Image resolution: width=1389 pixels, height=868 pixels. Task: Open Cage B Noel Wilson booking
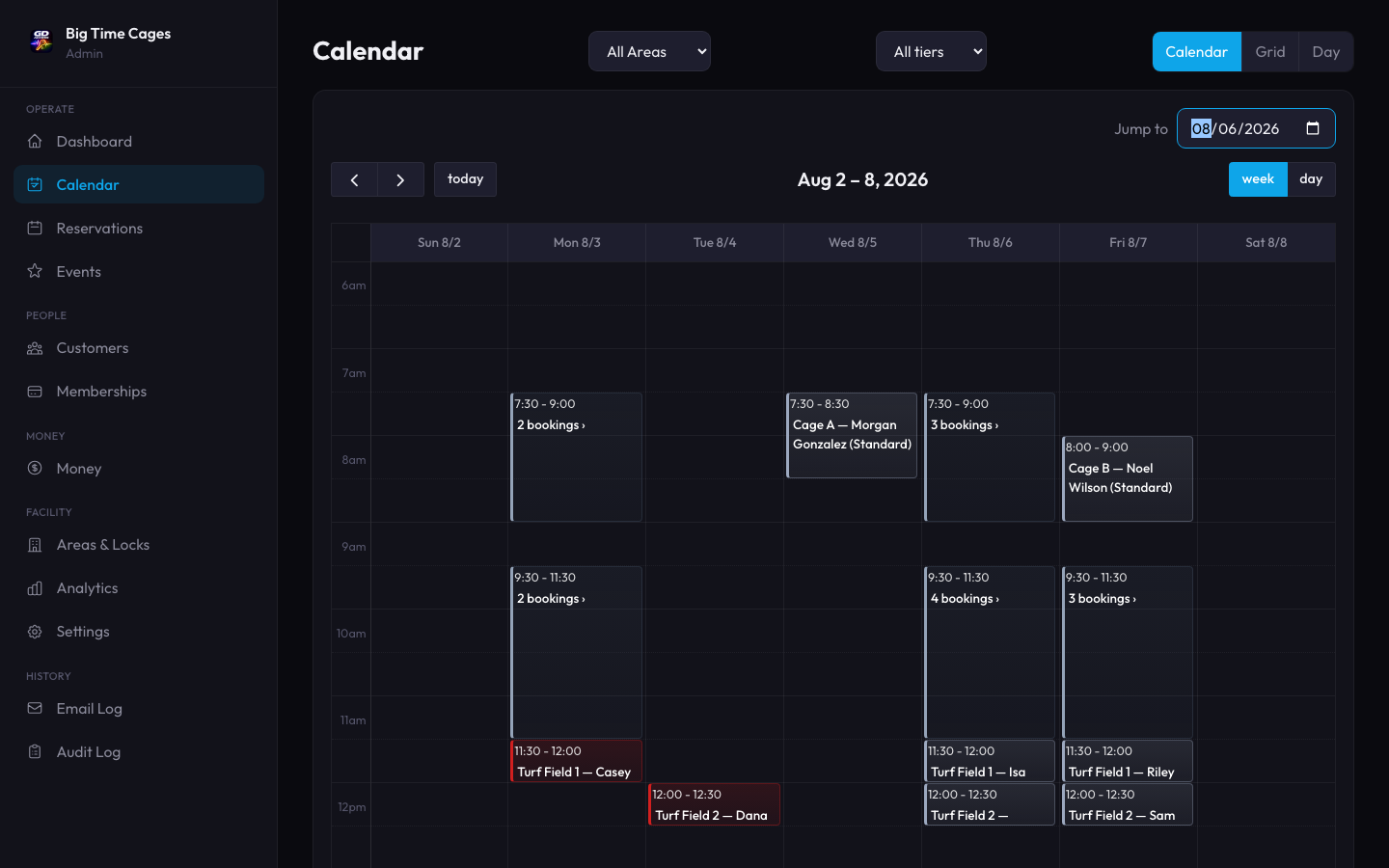point(1128,478)
